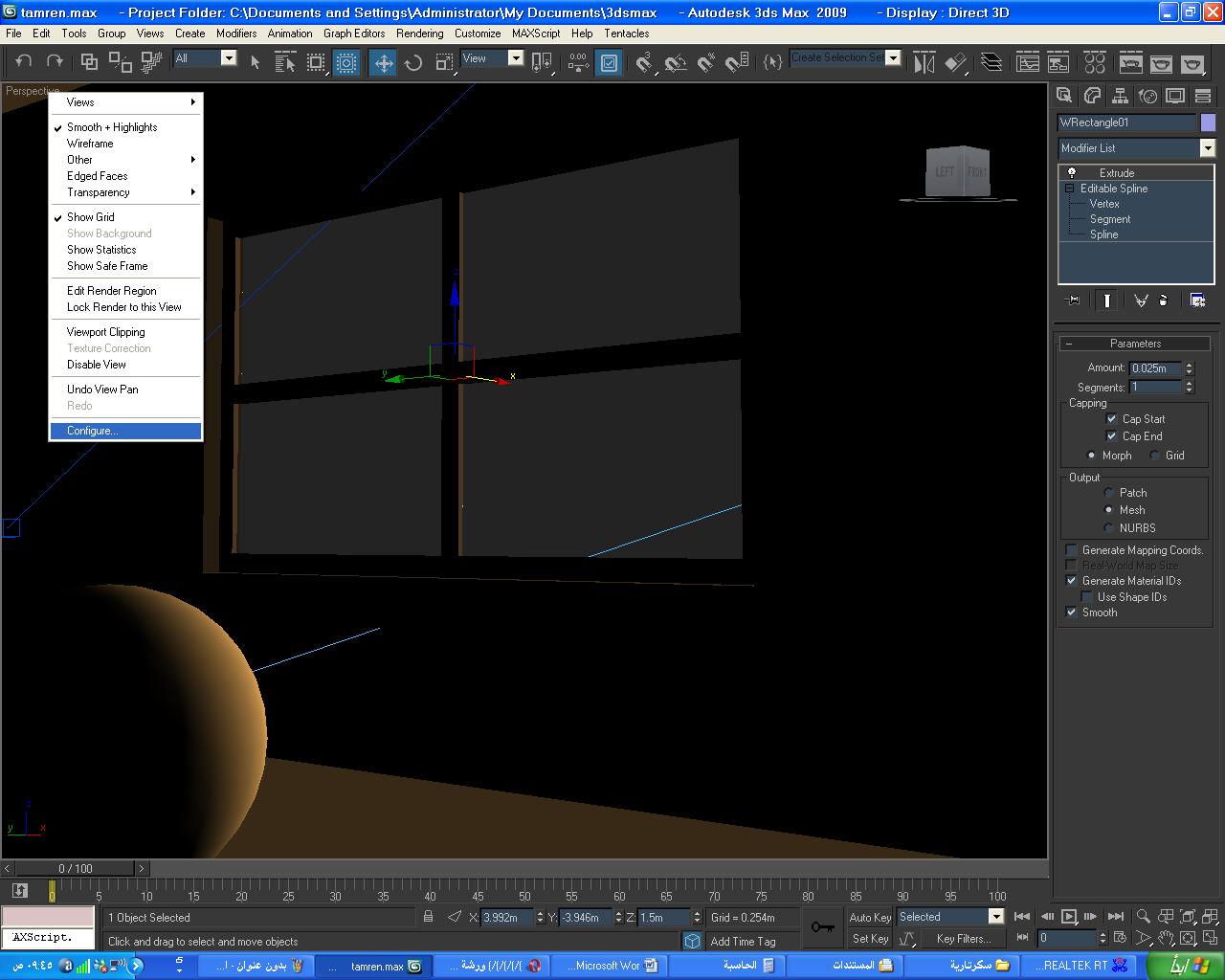Screen dimensions: 1225x980
Task: Open Layer Manager icon
Action: tap(991, 62)
